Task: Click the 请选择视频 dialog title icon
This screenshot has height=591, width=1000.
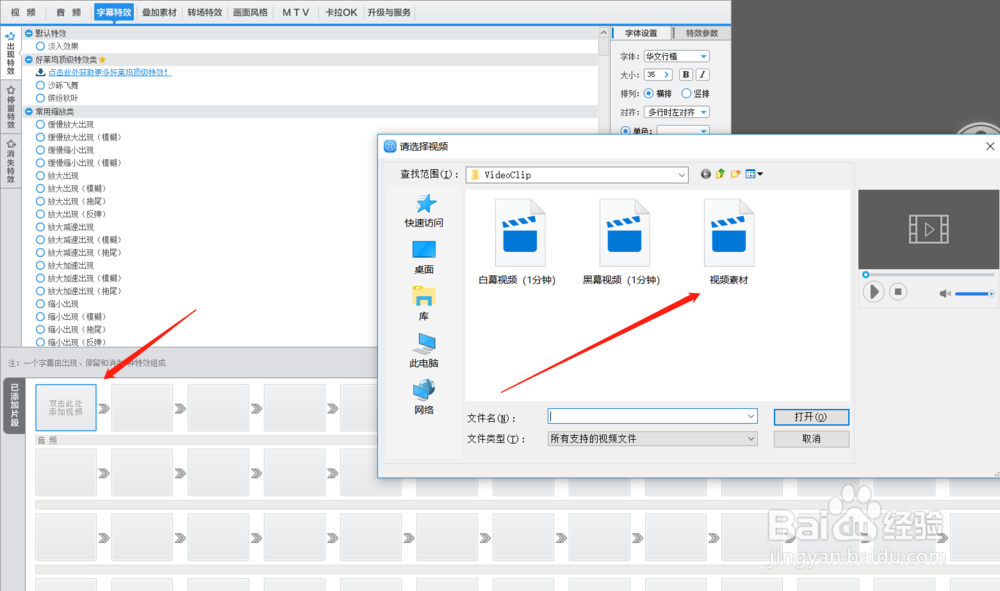Action: coord(390,146)
